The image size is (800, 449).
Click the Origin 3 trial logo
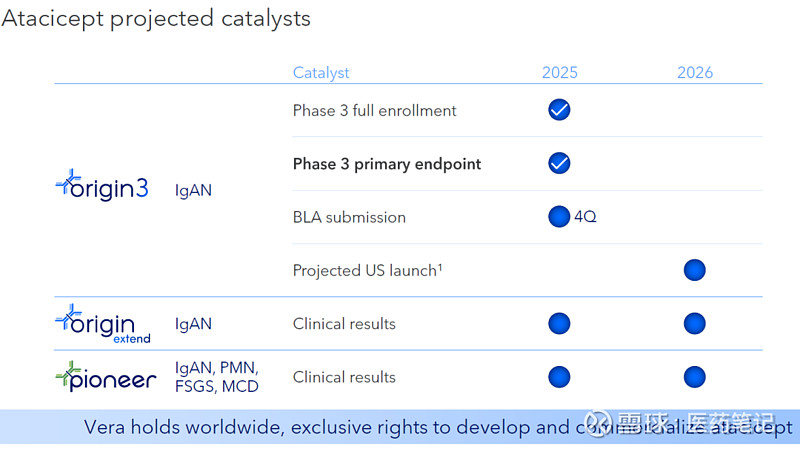click(101, 186)
